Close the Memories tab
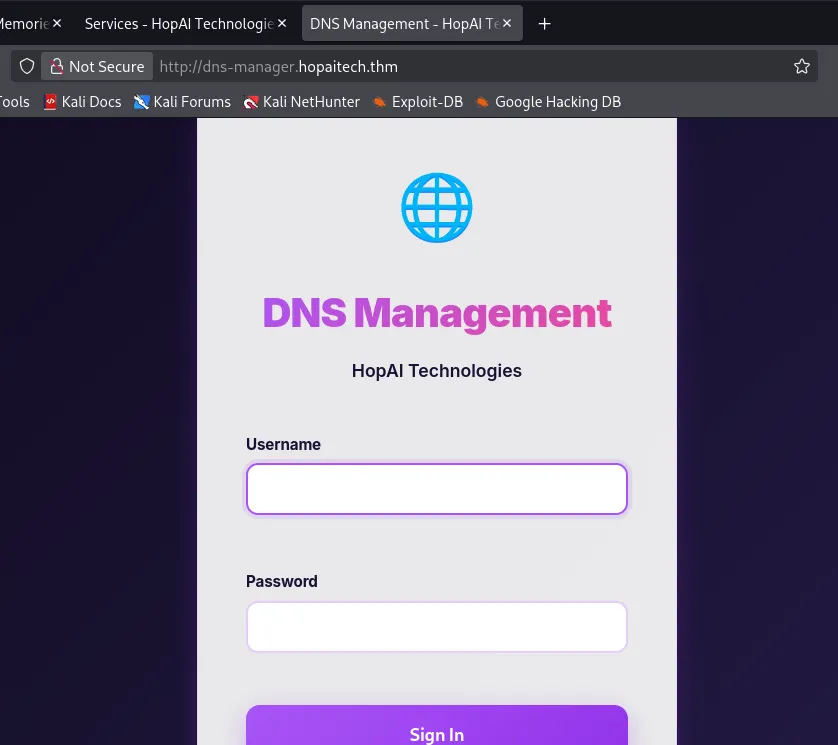 [56, 24]
